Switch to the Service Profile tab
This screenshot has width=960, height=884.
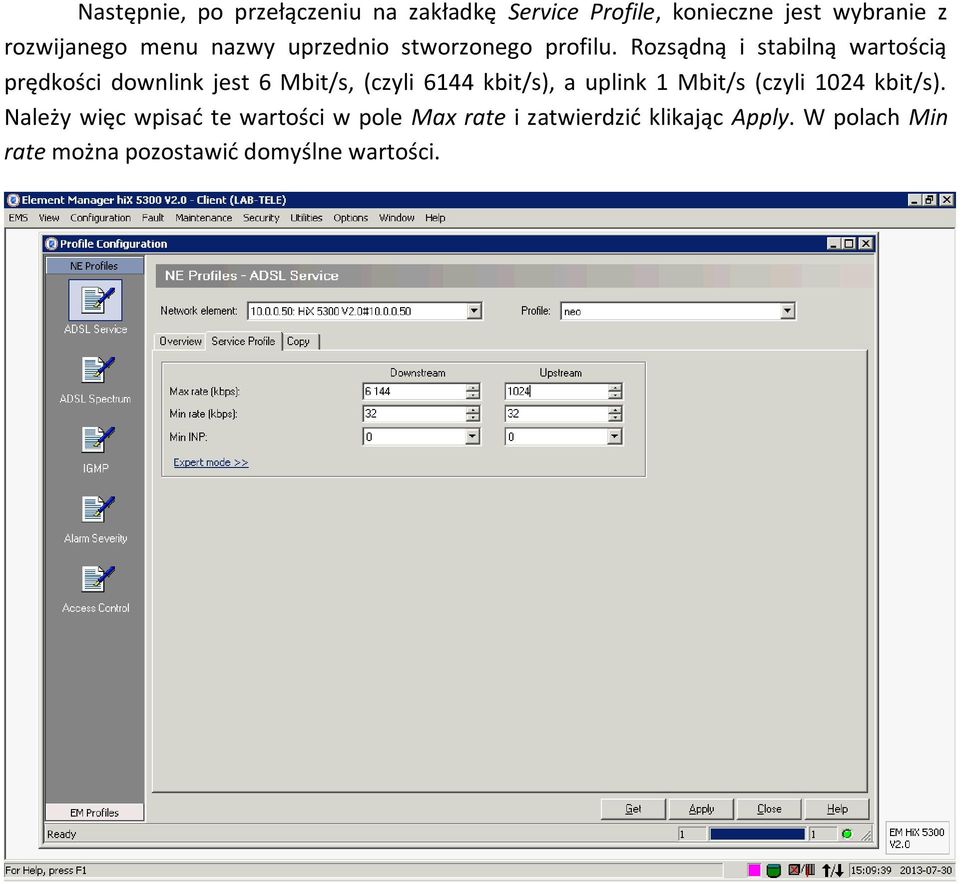coord(243,341)
